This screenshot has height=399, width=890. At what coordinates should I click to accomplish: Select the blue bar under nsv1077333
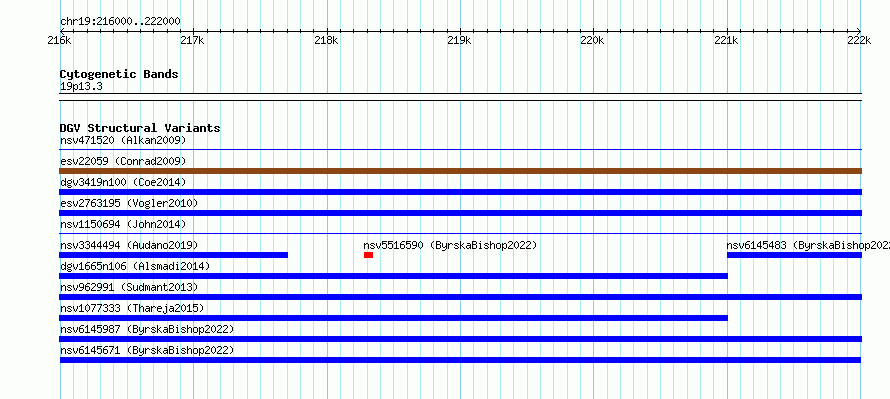394,318
